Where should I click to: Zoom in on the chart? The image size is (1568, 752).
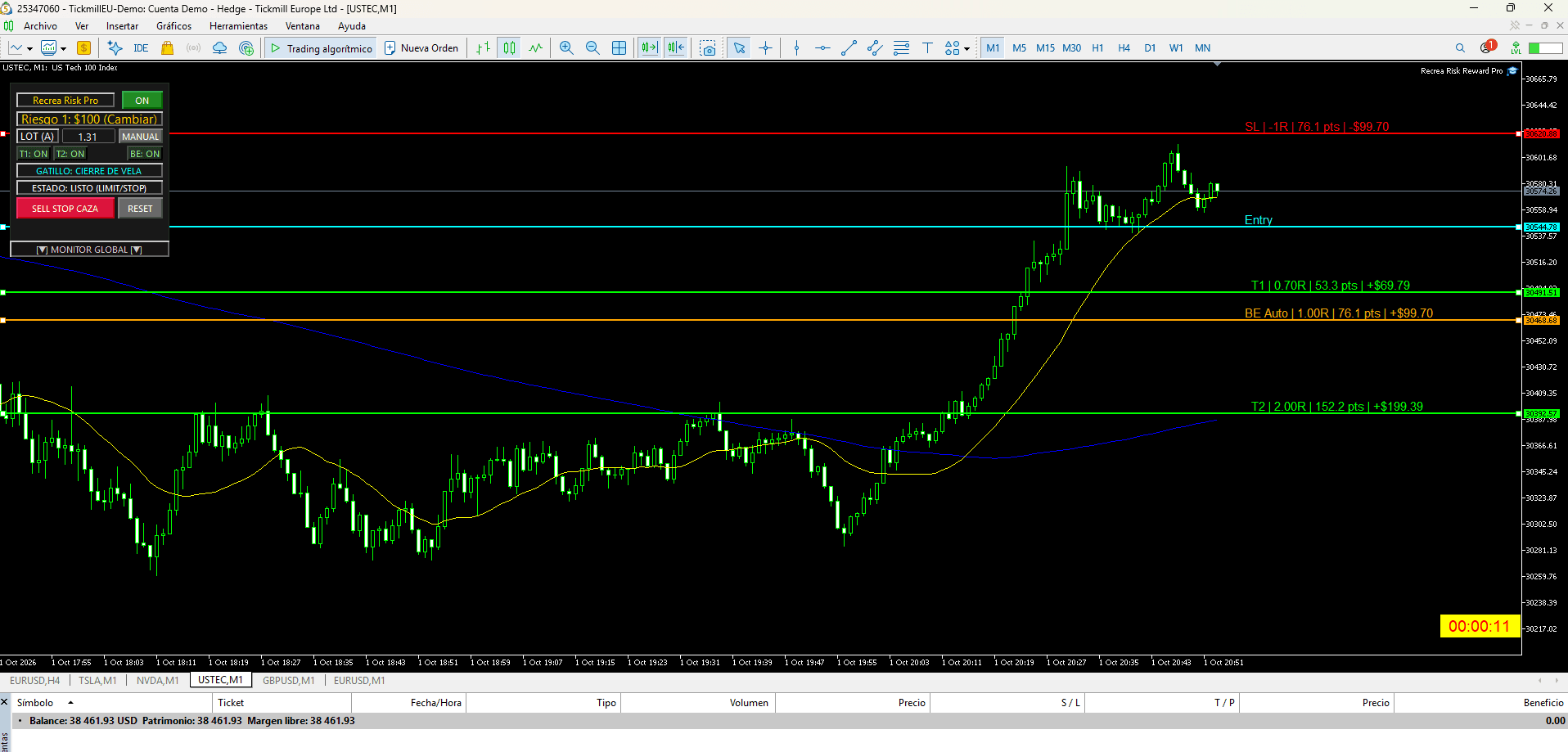(x=566, y=48)
